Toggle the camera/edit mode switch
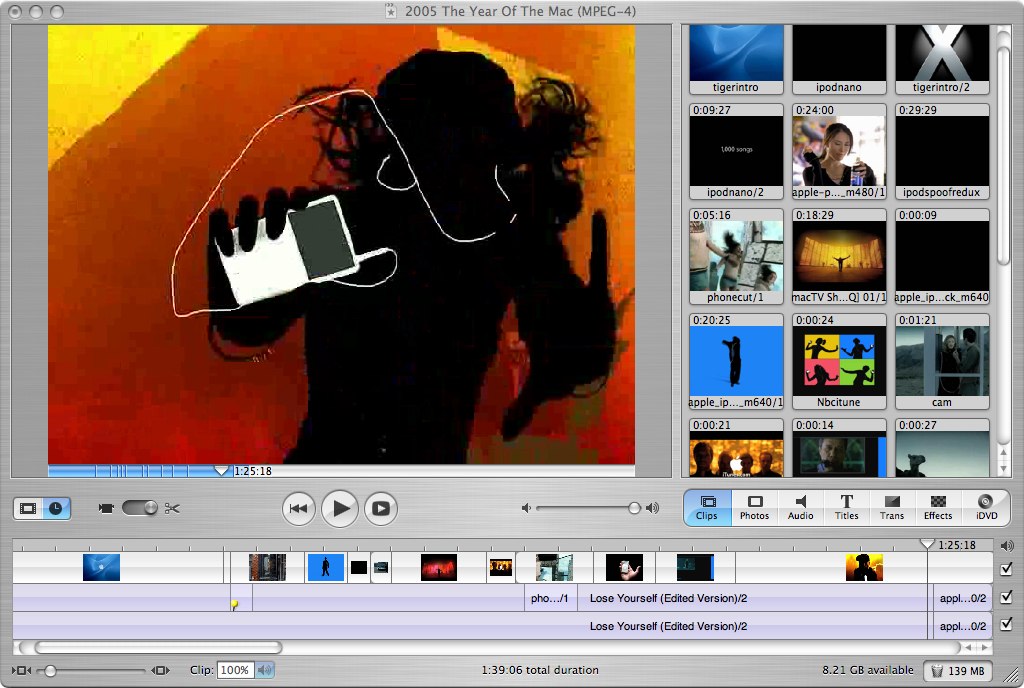Screen dimensions: 1024x688 pos(140,508)
